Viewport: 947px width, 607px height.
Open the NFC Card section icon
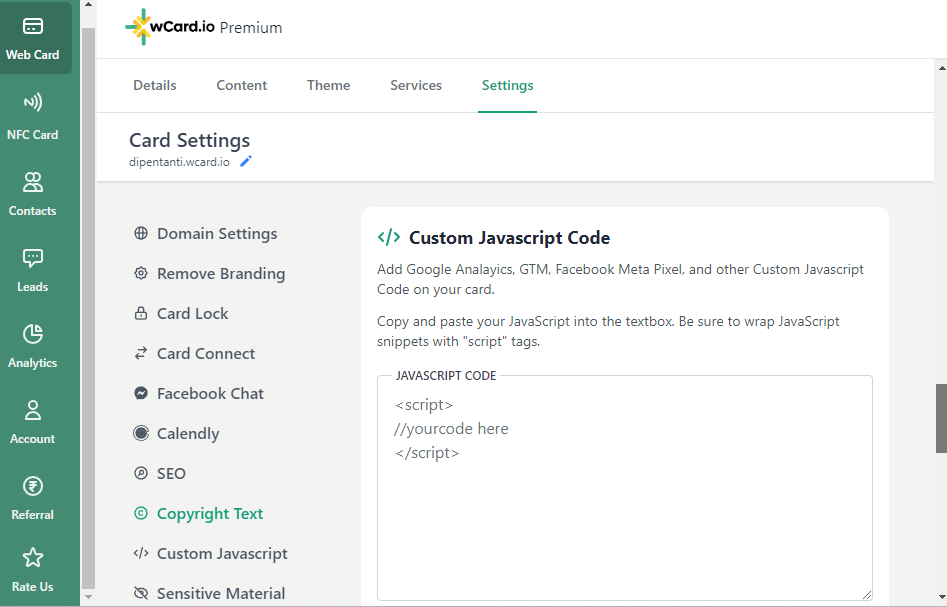point(33,102)
